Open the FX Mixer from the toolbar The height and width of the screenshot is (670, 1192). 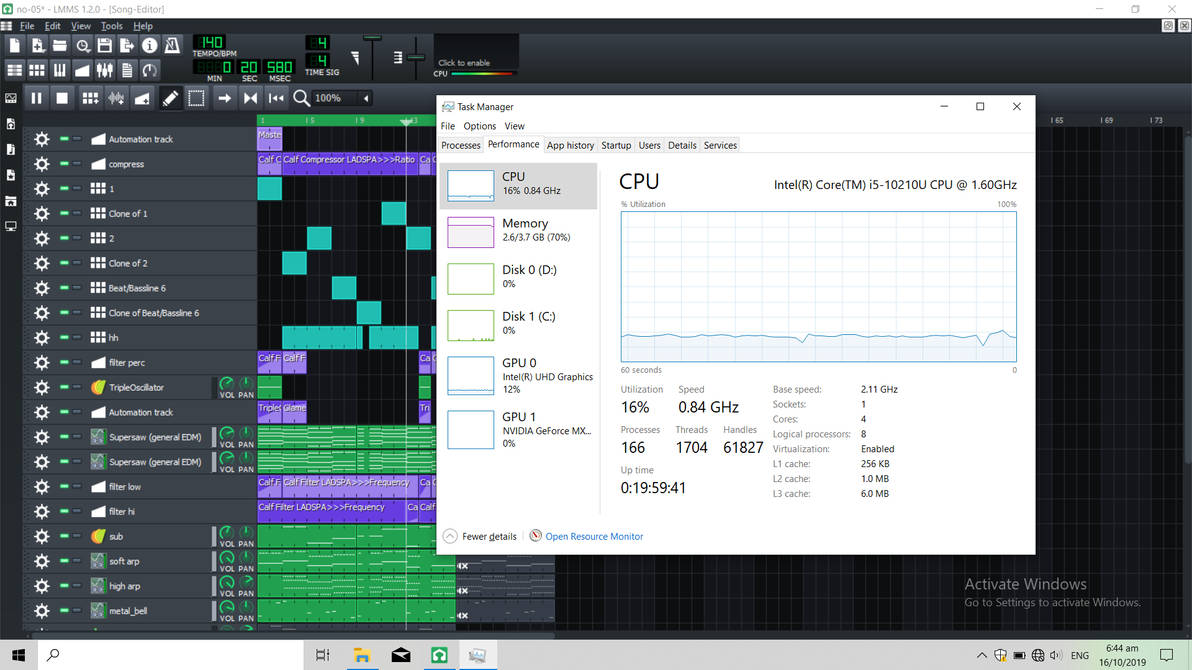(104, 71)
